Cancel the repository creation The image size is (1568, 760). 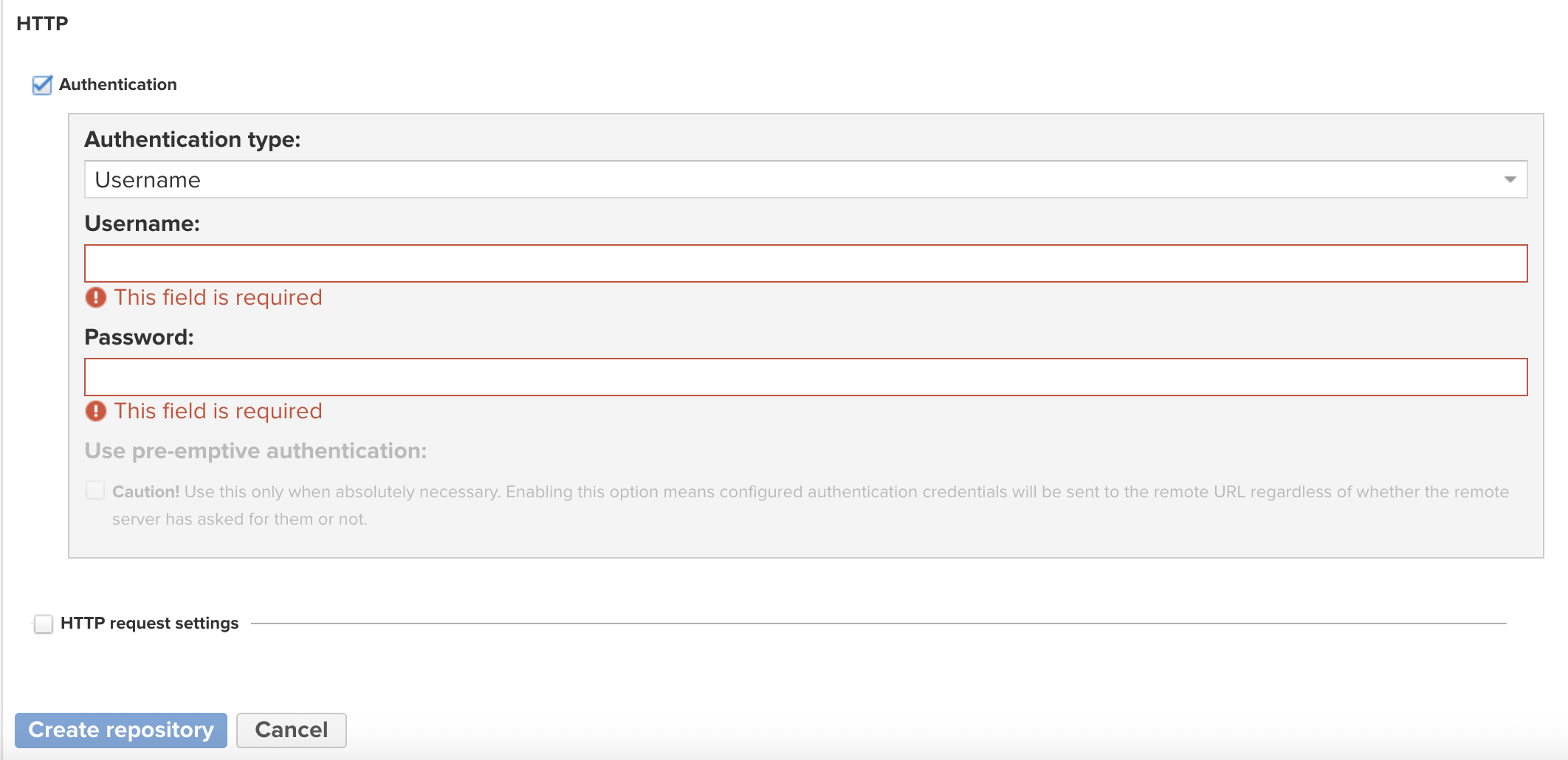coord(291,730)
